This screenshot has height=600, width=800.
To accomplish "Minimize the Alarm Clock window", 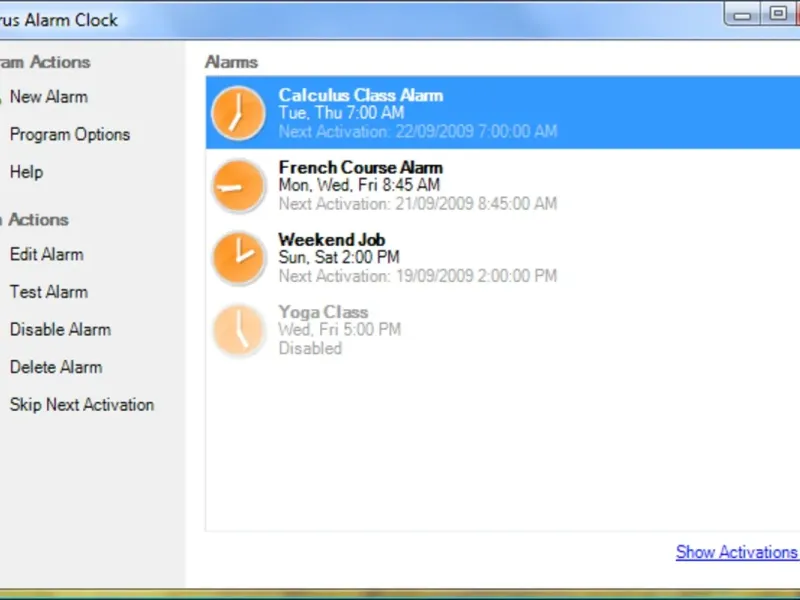I will 742,14.
